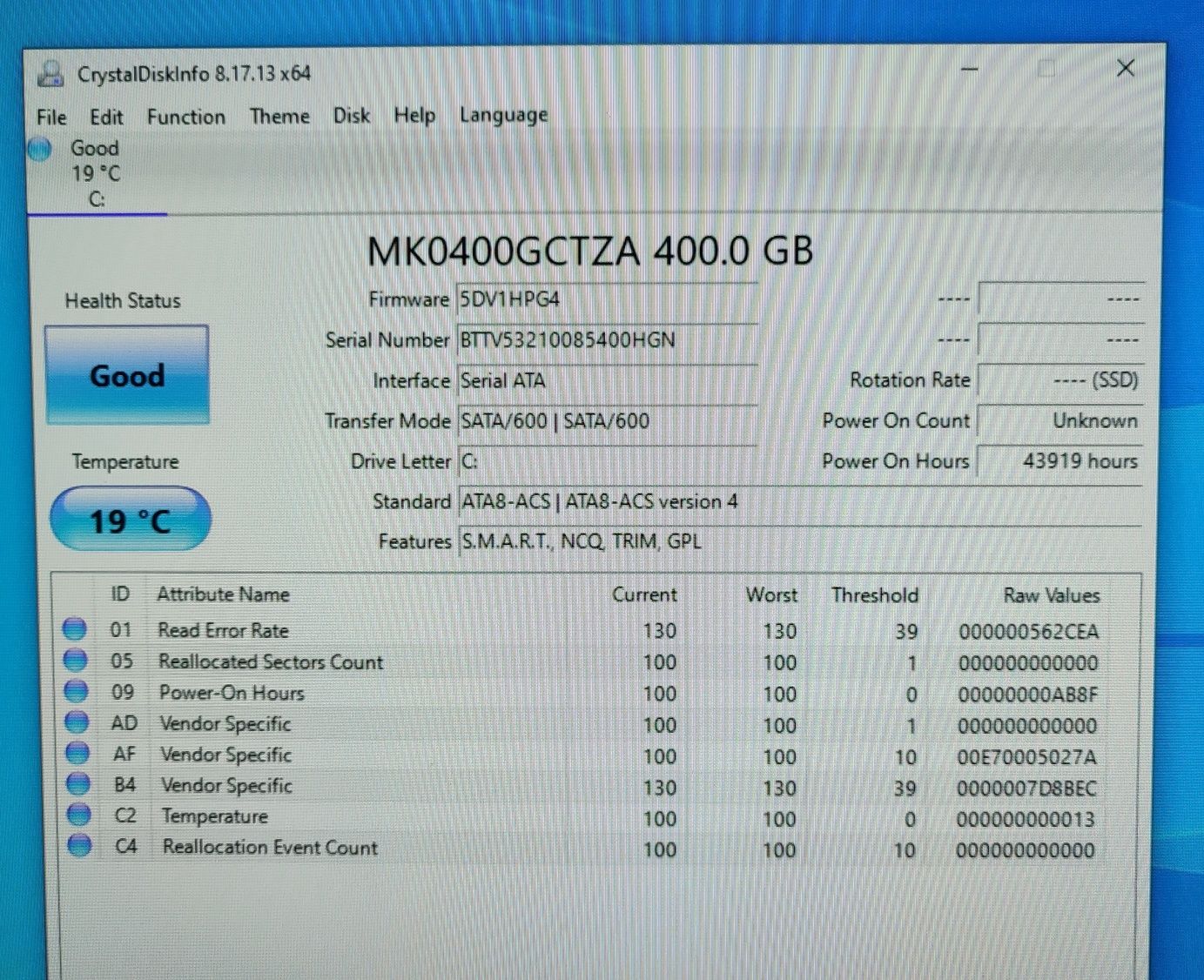Open the Function menu
This screenshot has height=980, width=1204.
pos(186,117)
